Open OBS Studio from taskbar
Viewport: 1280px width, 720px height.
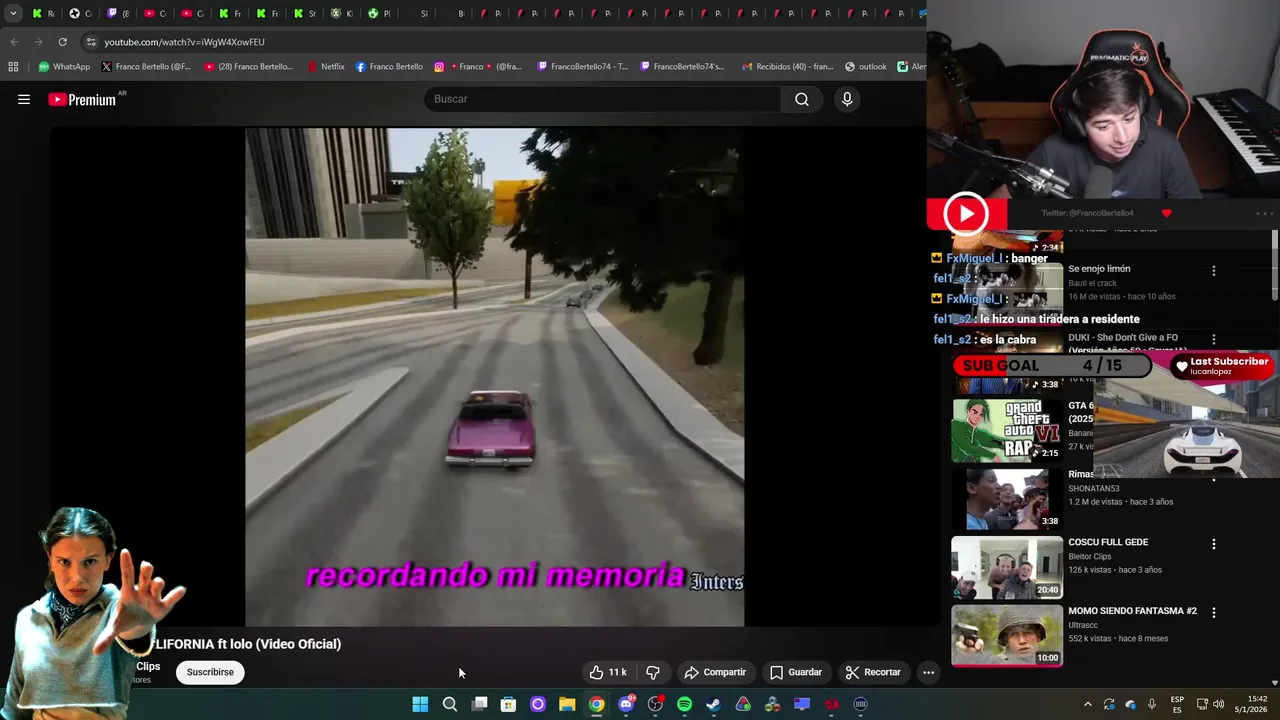655,704
